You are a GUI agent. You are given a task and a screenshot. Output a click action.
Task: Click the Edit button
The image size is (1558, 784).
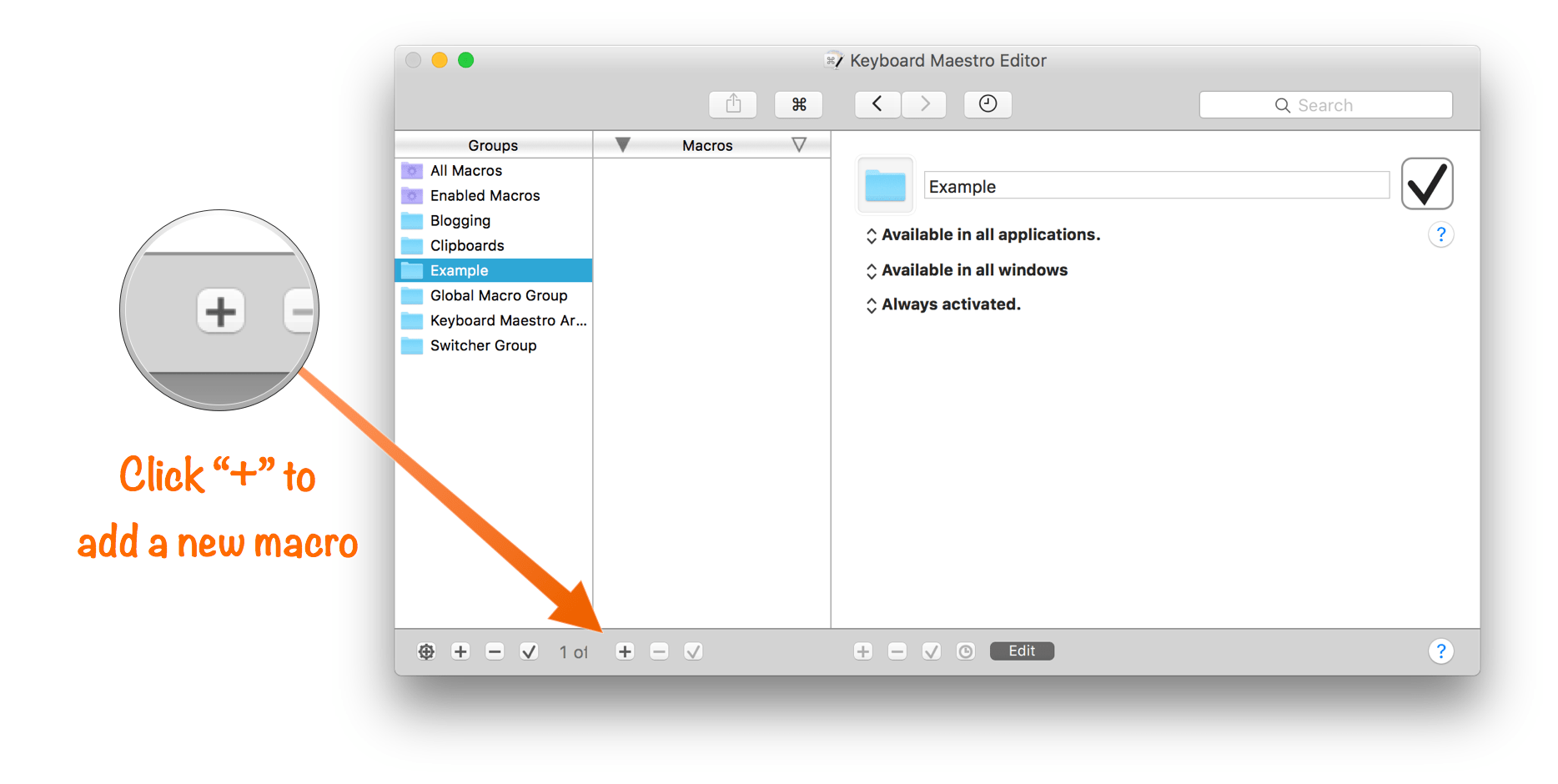point(1022,651)
